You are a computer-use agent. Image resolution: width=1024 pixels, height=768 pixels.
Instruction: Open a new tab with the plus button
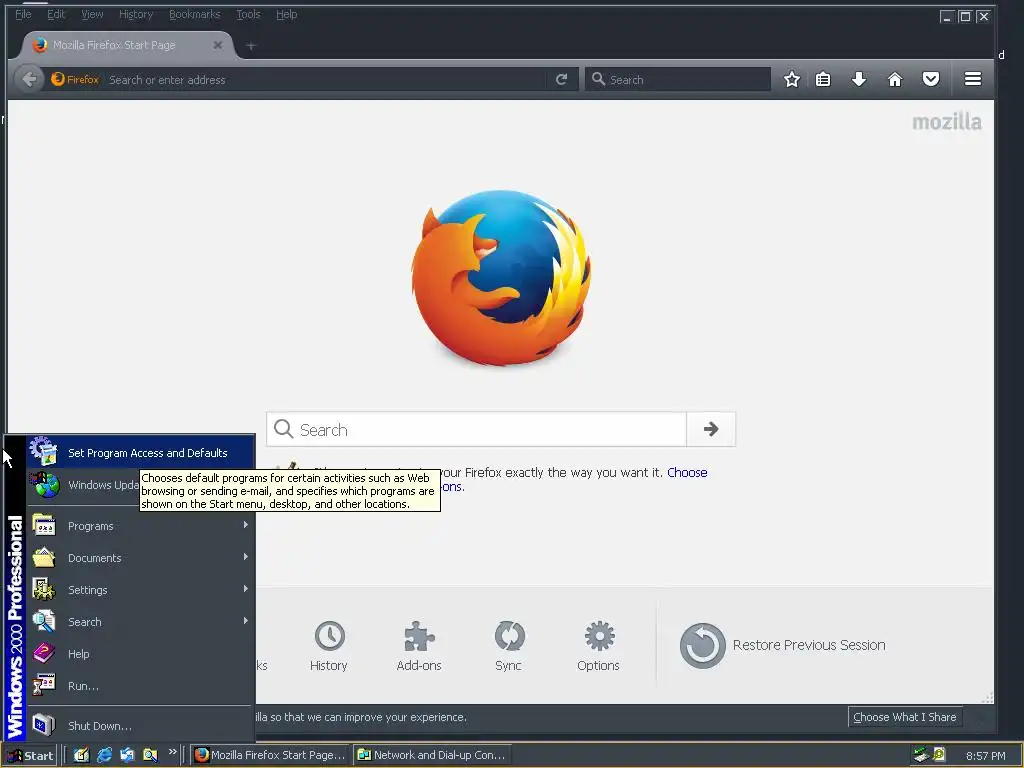(x=251, y=46)
